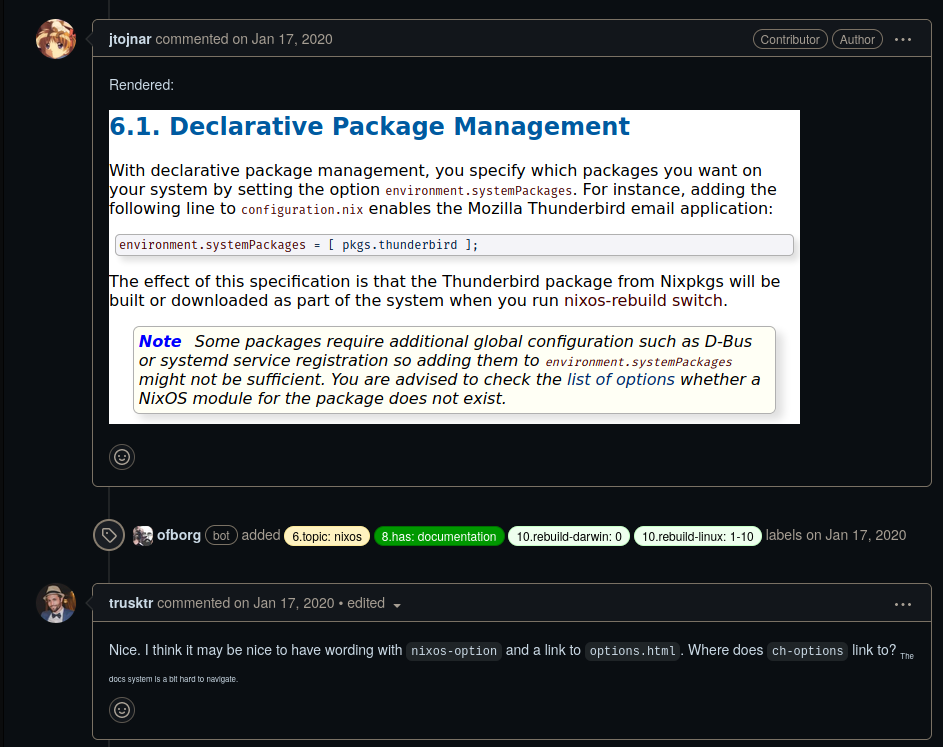Click the ofborg bot avatar

(x=143, y=536)
